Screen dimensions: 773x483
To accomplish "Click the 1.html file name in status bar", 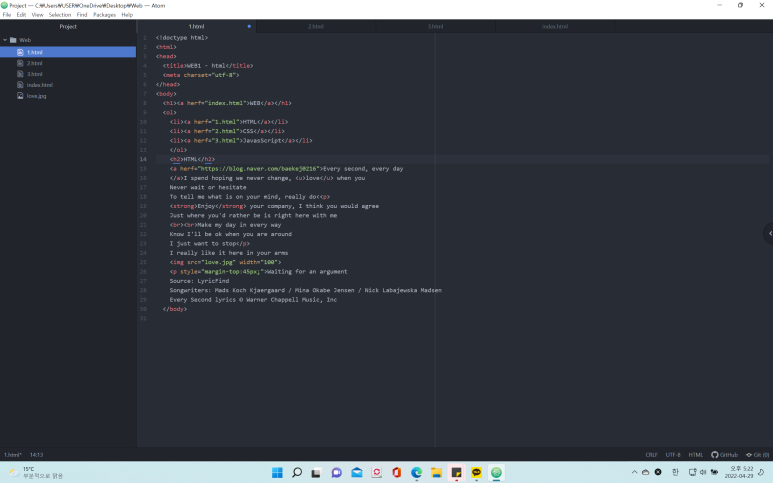I will (13, 455).
